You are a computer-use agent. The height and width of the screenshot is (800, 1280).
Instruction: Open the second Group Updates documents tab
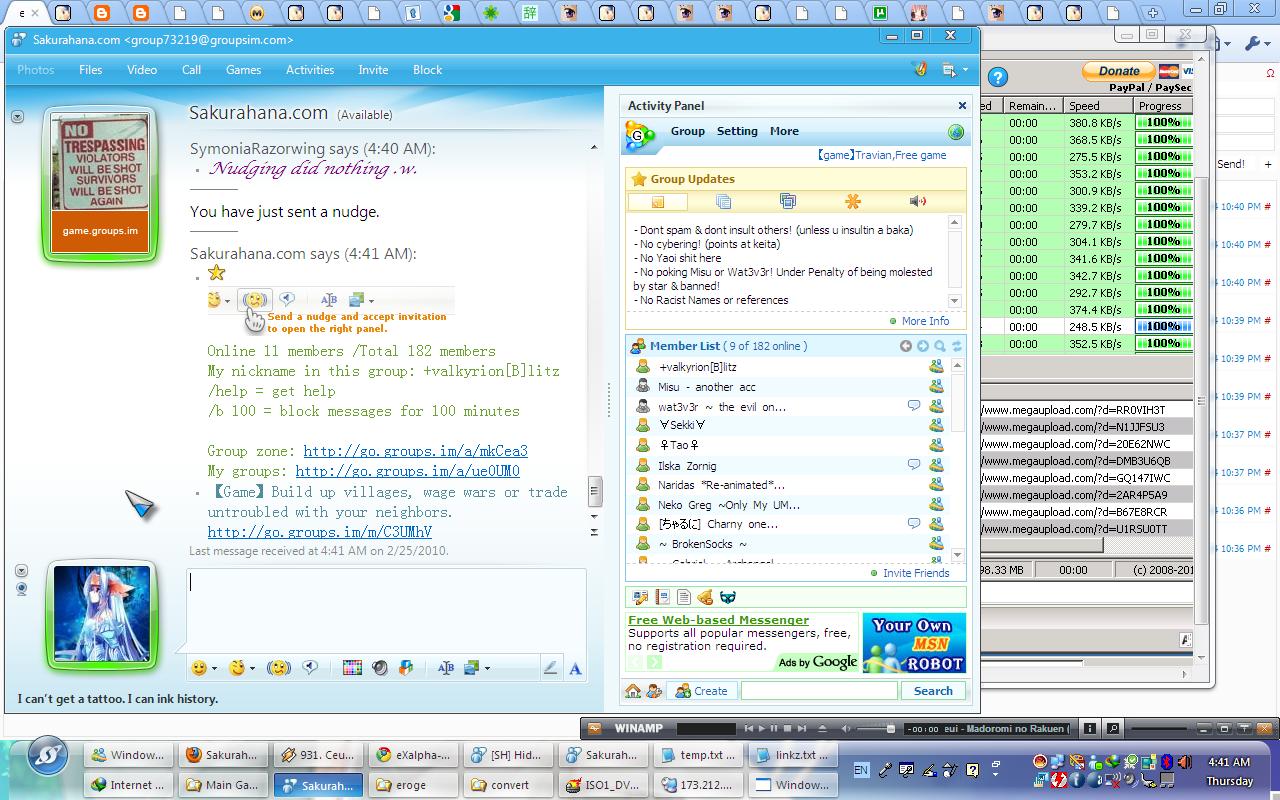[723, 202]
